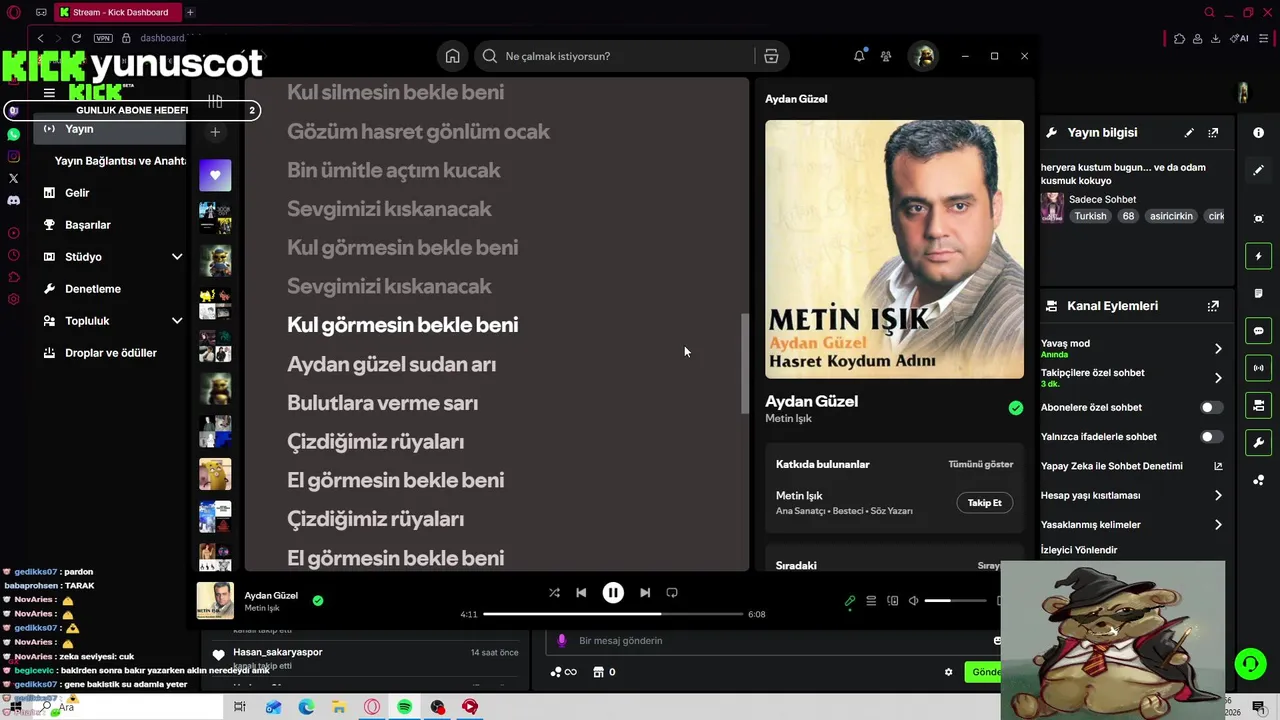Expand the Topluluk section chevron

pos(177,321)
